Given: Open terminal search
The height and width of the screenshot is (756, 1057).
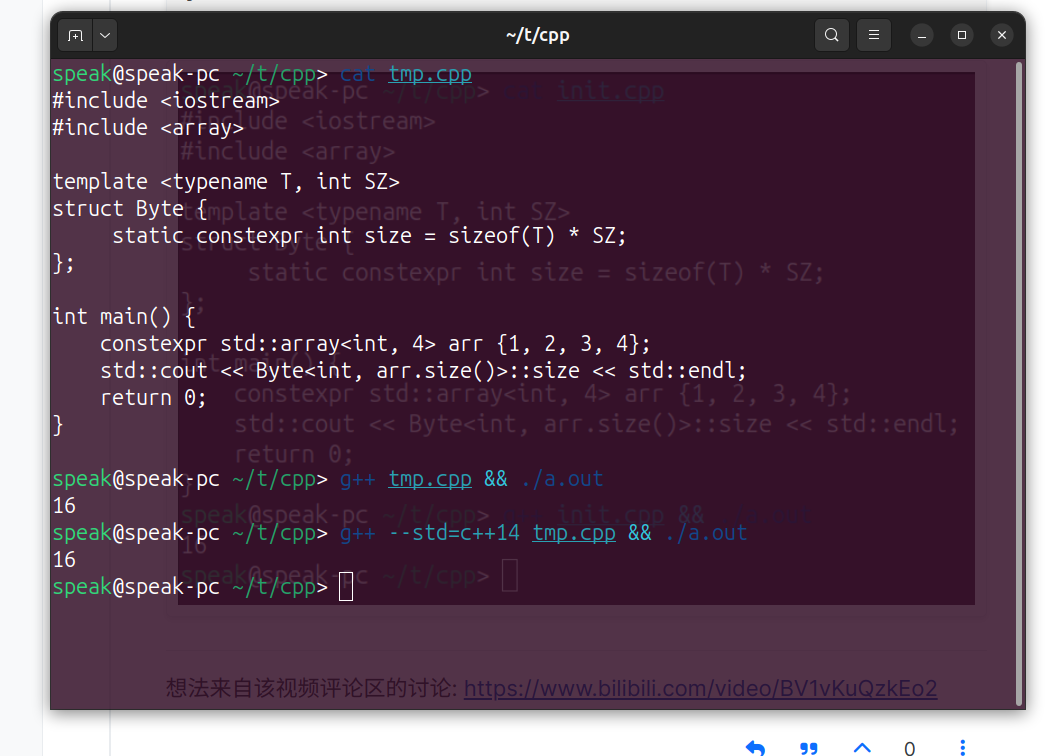Looking at the screenshot, I should tap(831, 36).
